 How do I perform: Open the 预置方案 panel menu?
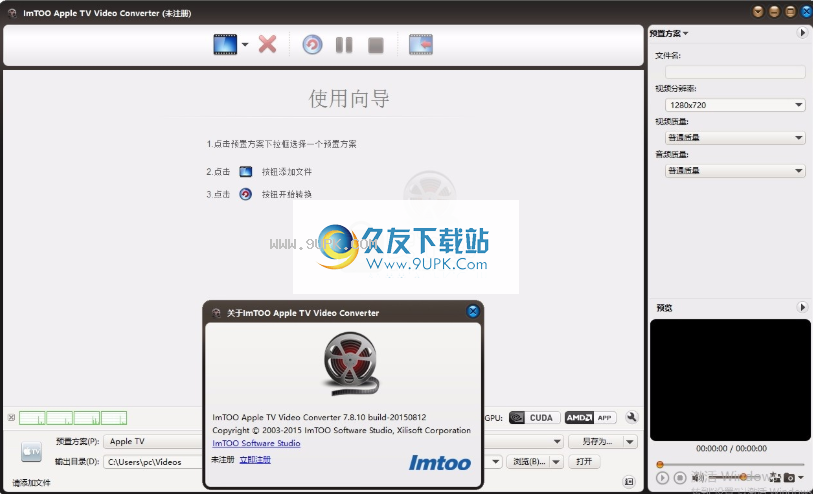click(x=669, y=33)
